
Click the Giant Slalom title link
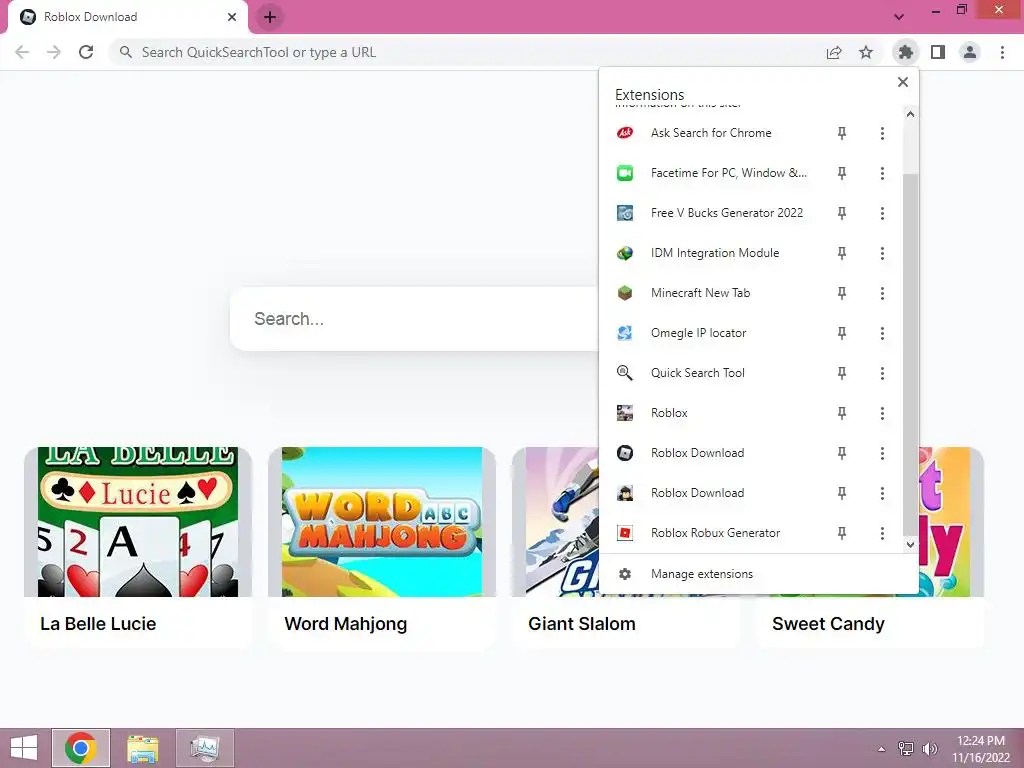coord(582,624)
